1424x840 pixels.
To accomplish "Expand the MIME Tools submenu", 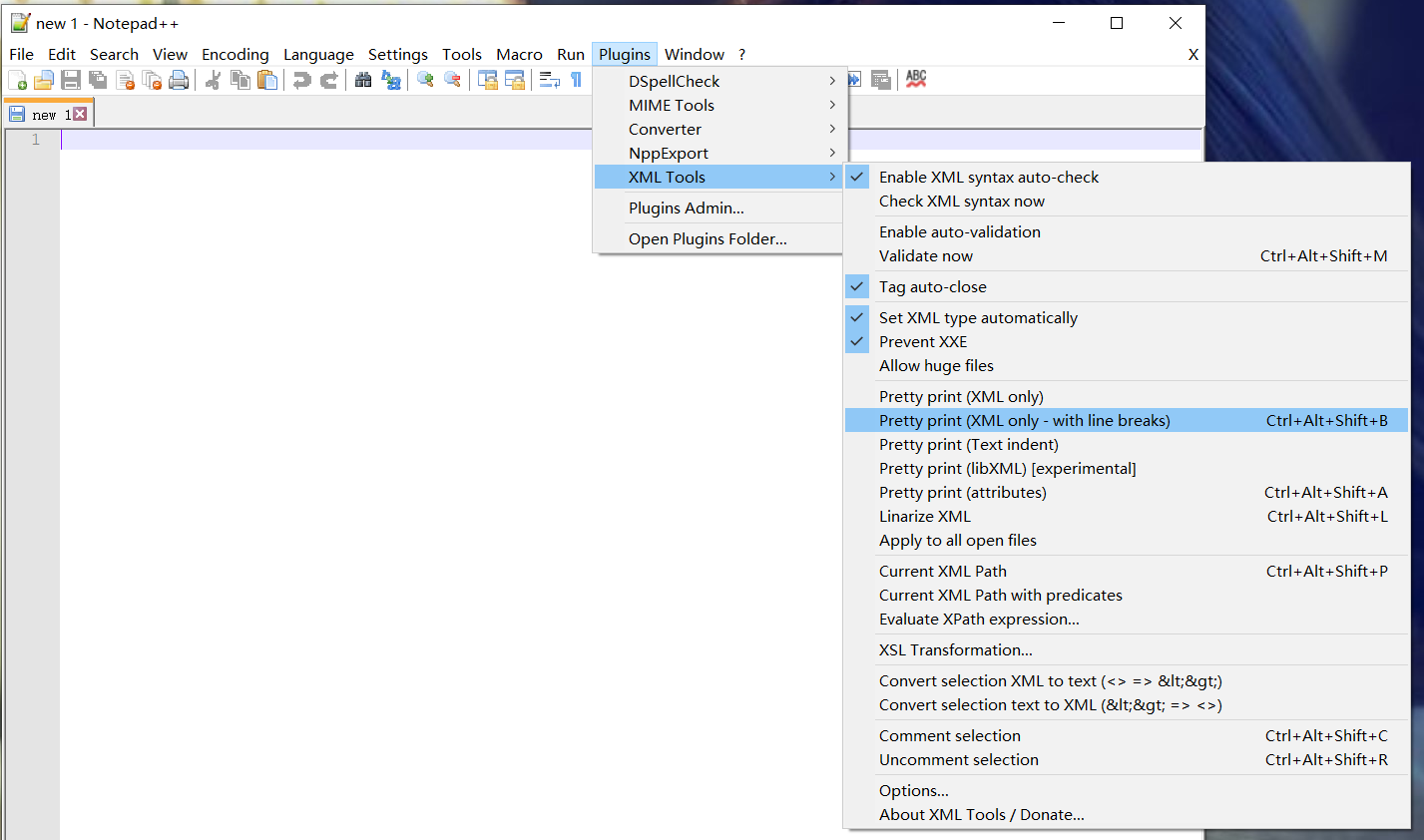I will click(x=671, y=105).
